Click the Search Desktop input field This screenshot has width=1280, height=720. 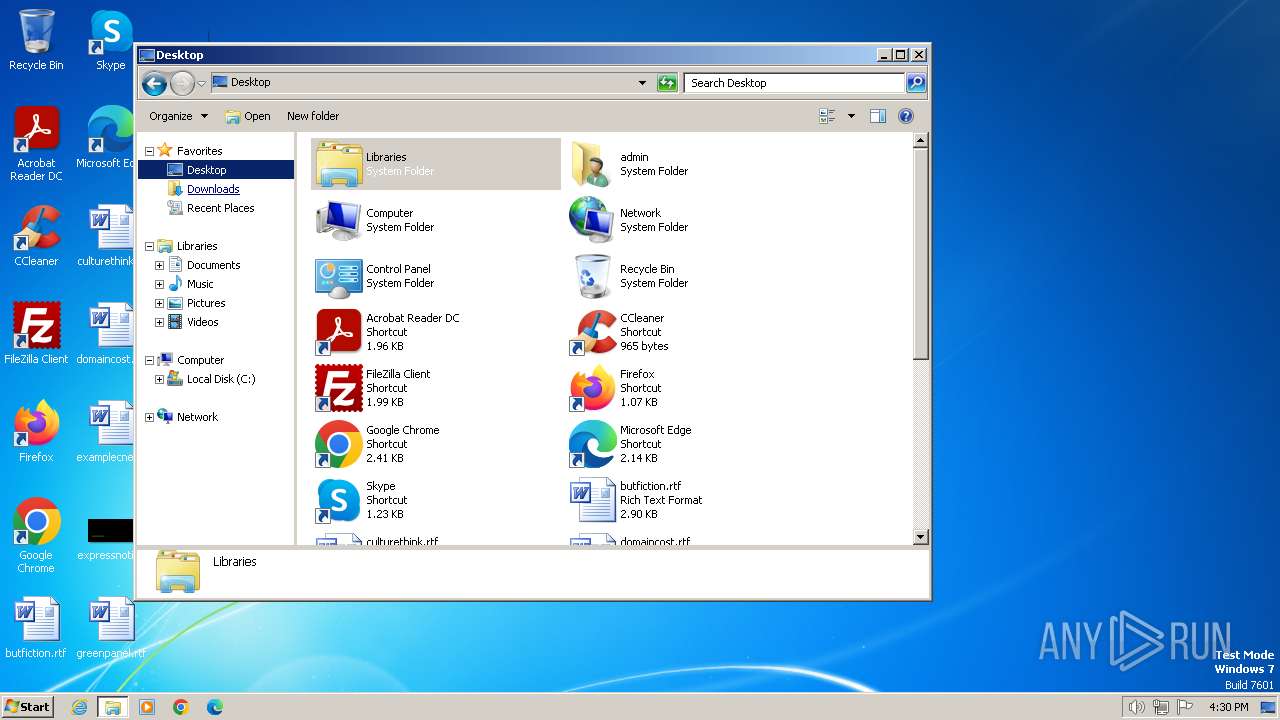795,83
